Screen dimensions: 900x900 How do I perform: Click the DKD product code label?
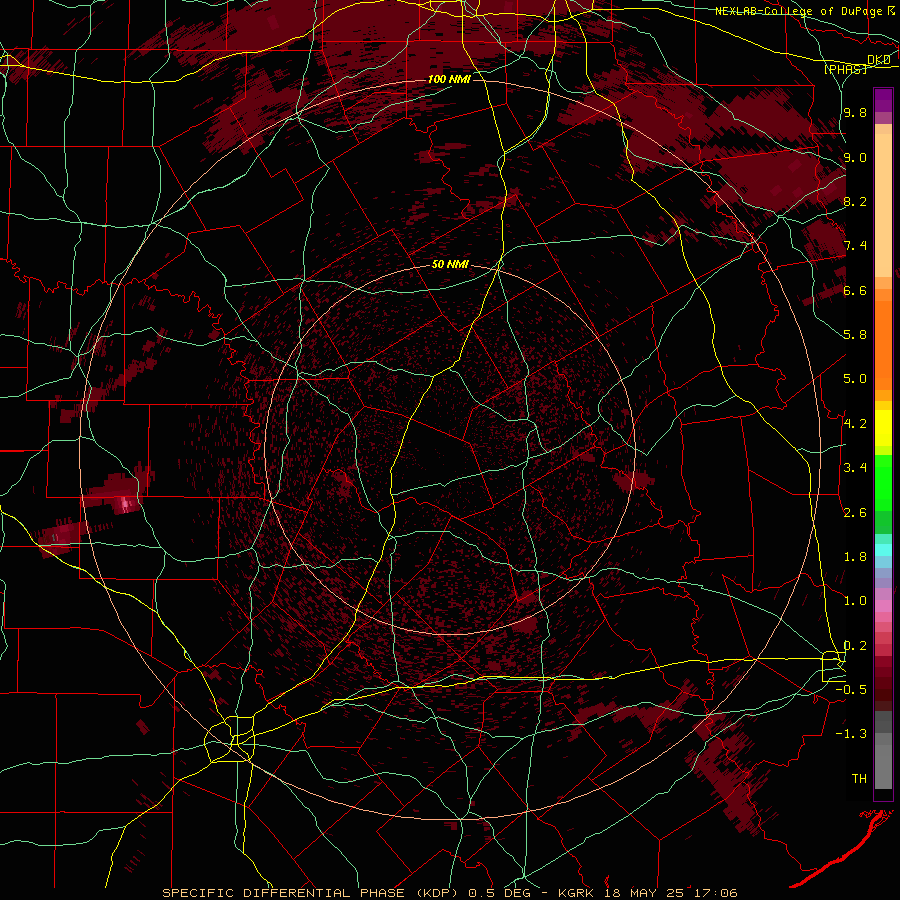[x=879, y=60]
